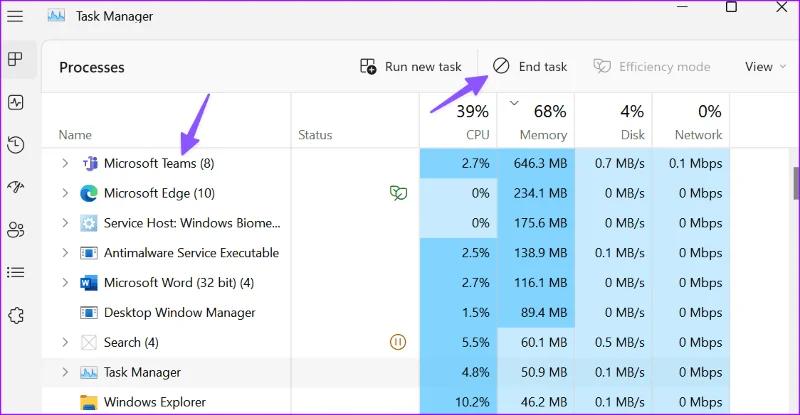The height and width of the screenshot is (415, 800).
Task: Open Startup apps sidebar icon
Action: tap(16, 187)
